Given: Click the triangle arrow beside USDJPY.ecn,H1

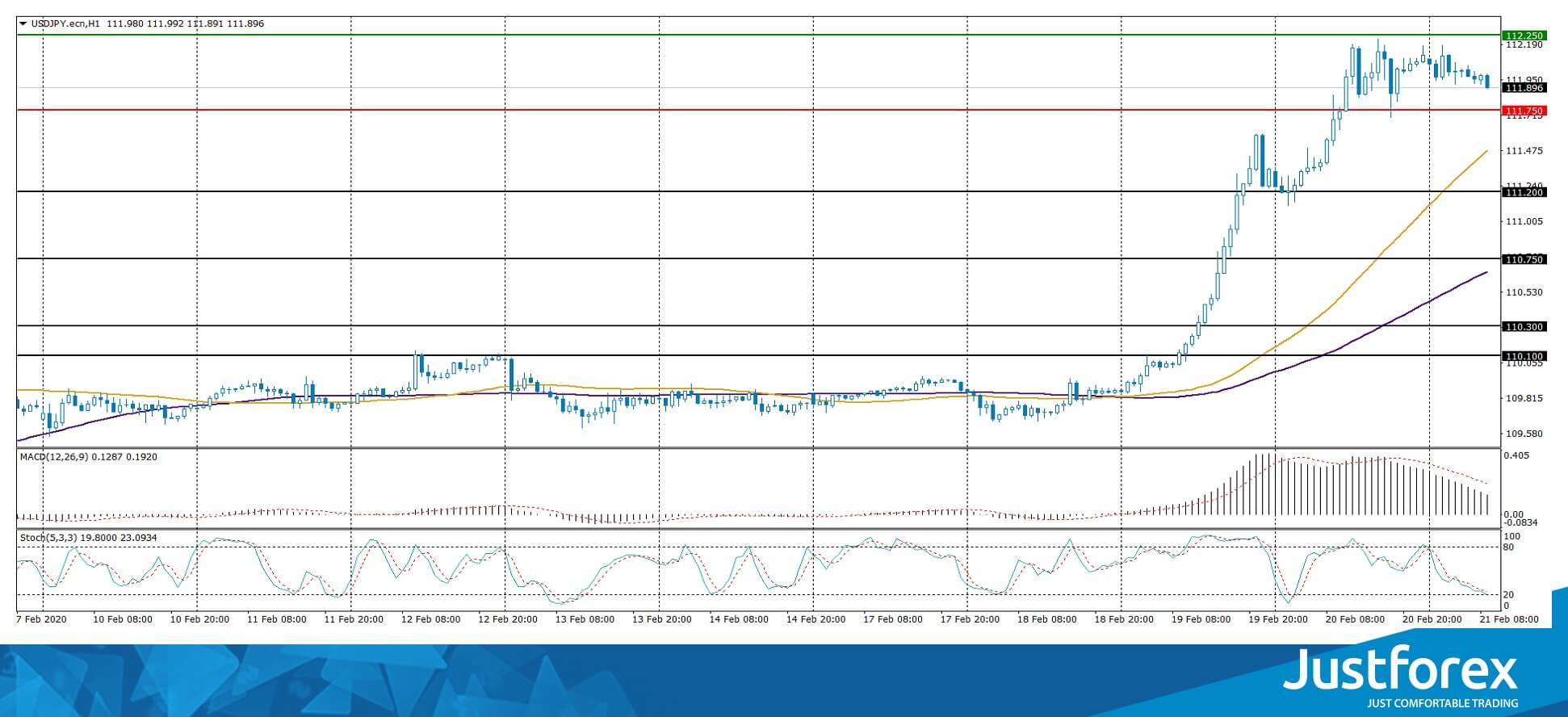Looking at the screenshot, I should [23, 23].
